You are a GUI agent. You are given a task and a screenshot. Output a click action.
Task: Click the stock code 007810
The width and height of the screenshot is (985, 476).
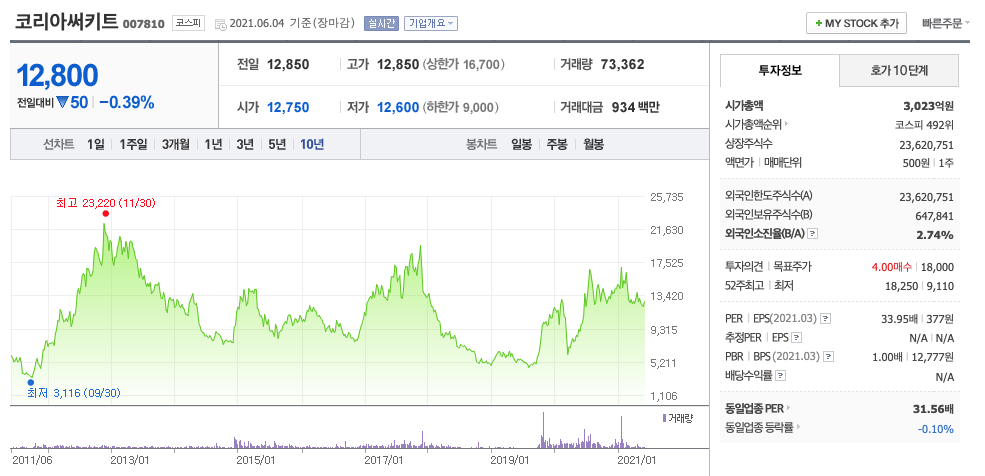tap(144, 24)
